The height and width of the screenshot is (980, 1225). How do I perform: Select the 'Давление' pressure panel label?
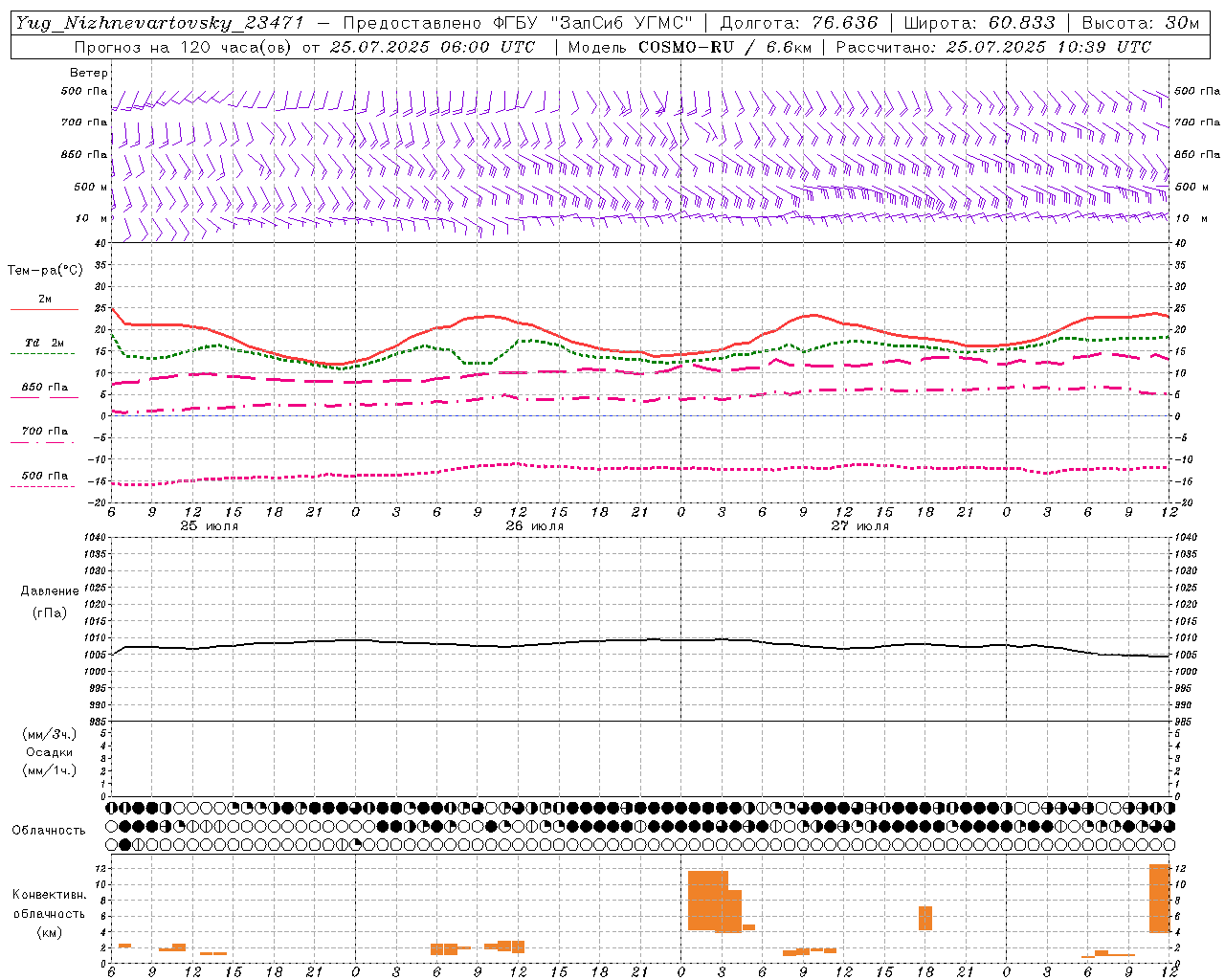coord(49,591)
